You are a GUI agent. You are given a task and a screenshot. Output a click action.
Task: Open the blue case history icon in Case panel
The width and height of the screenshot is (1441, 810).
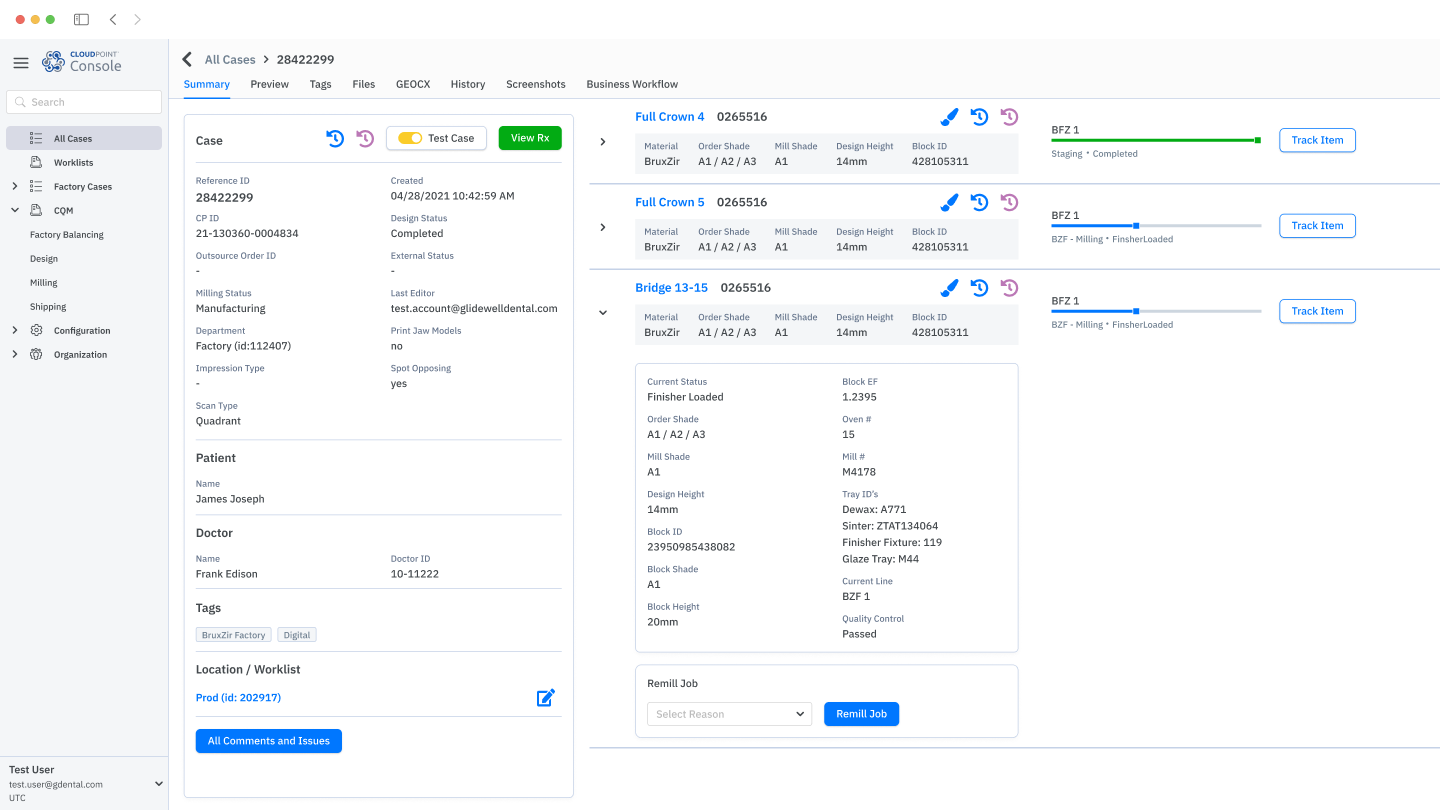[335, 138]
